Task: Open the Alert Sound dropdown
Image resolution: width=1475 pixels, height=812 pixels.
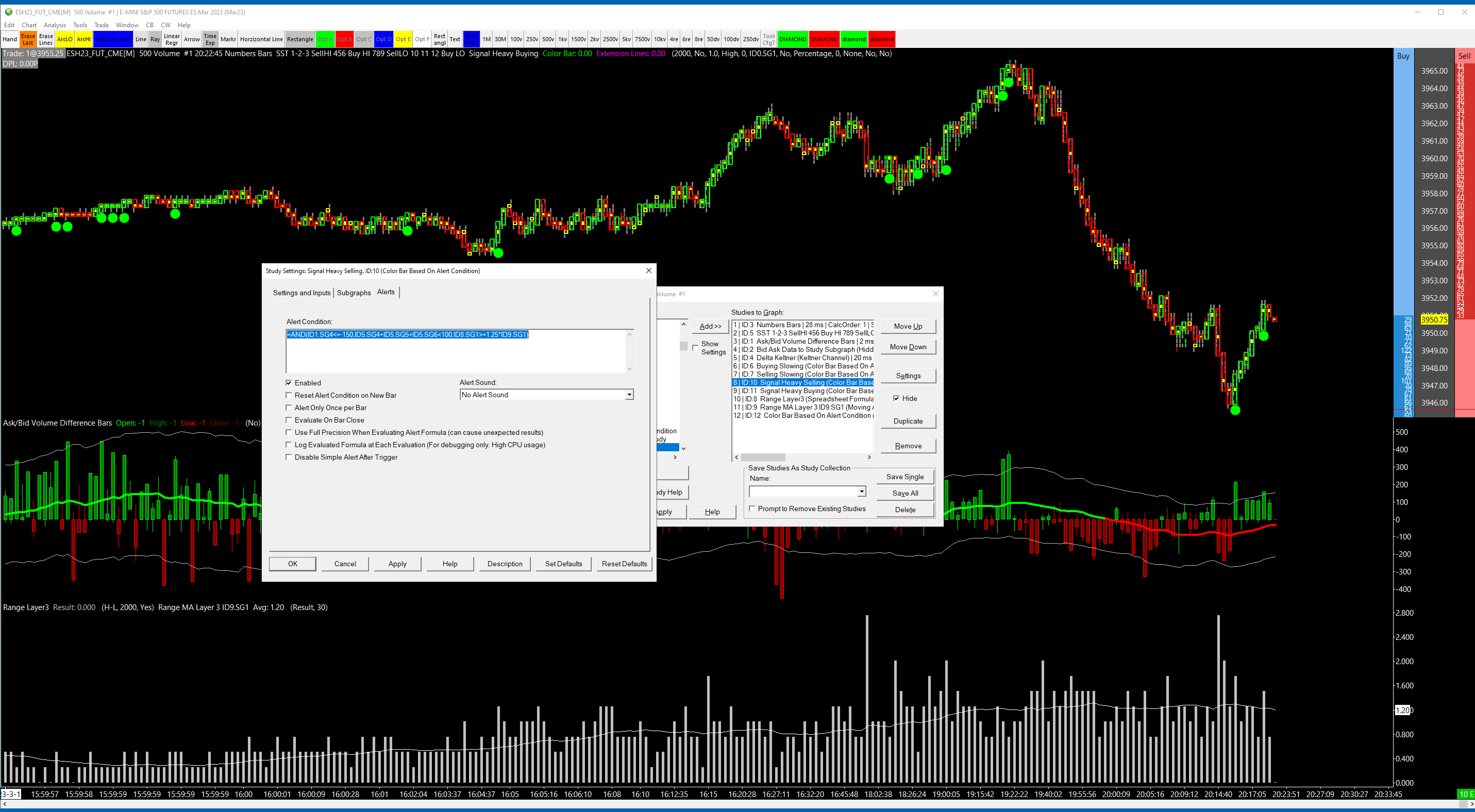Action: tap(629, 395)
